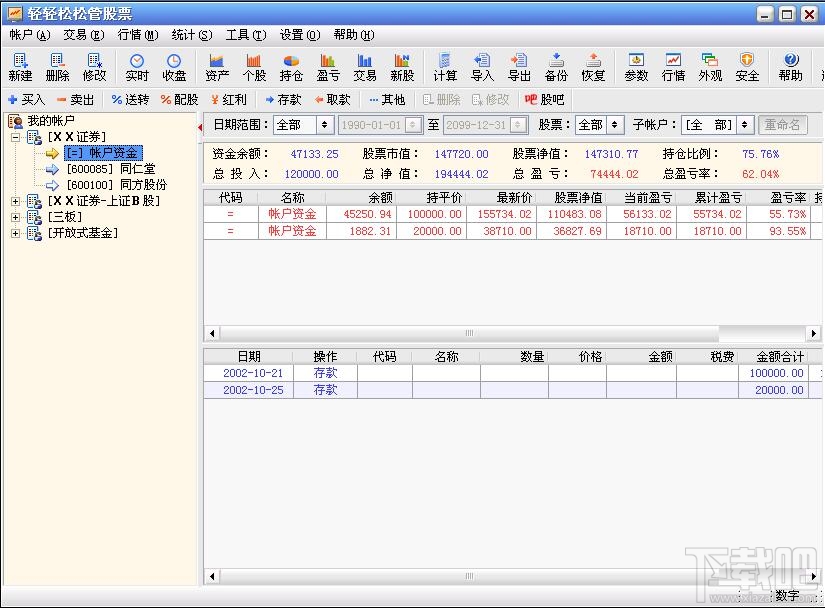Screen dimensions: 825x608
Task: Open the 帐户(A) menu
Action: coord(30,35)
